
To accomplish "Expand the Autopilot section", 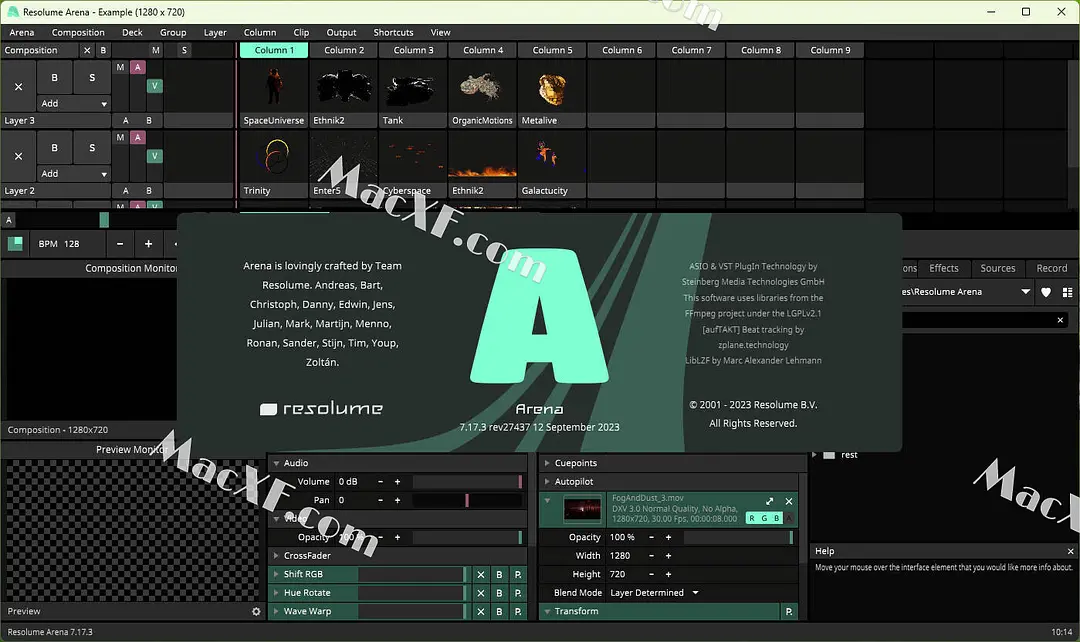I will pos(547,482).
